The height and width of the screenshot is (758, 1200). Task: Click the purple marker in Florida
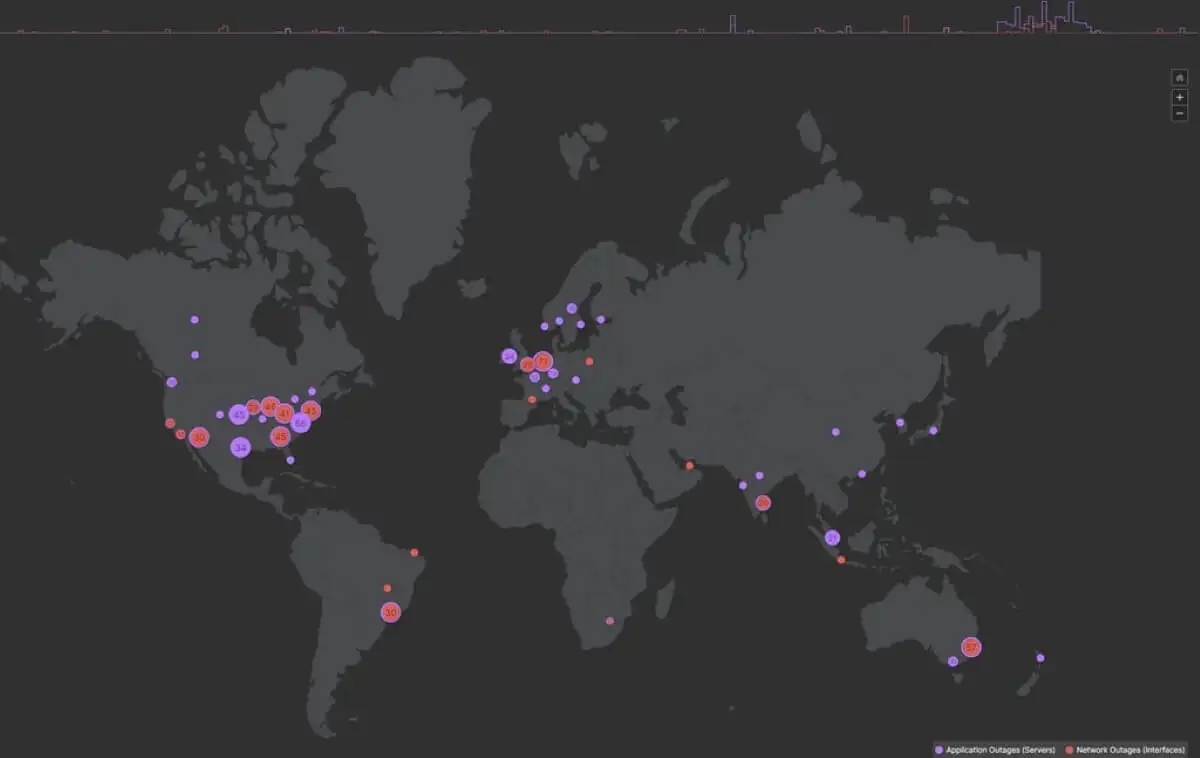point(290,460)
